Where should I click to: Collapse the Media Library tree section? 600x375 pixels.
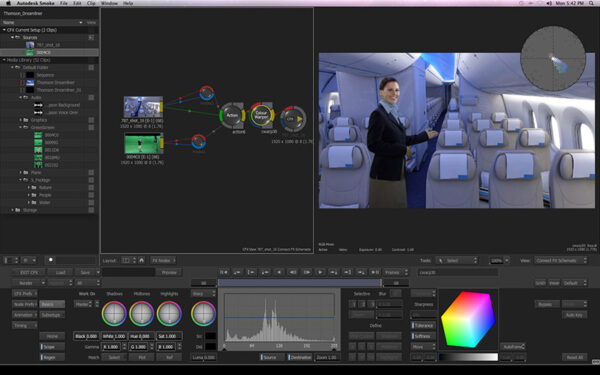(x=4, y=60)
